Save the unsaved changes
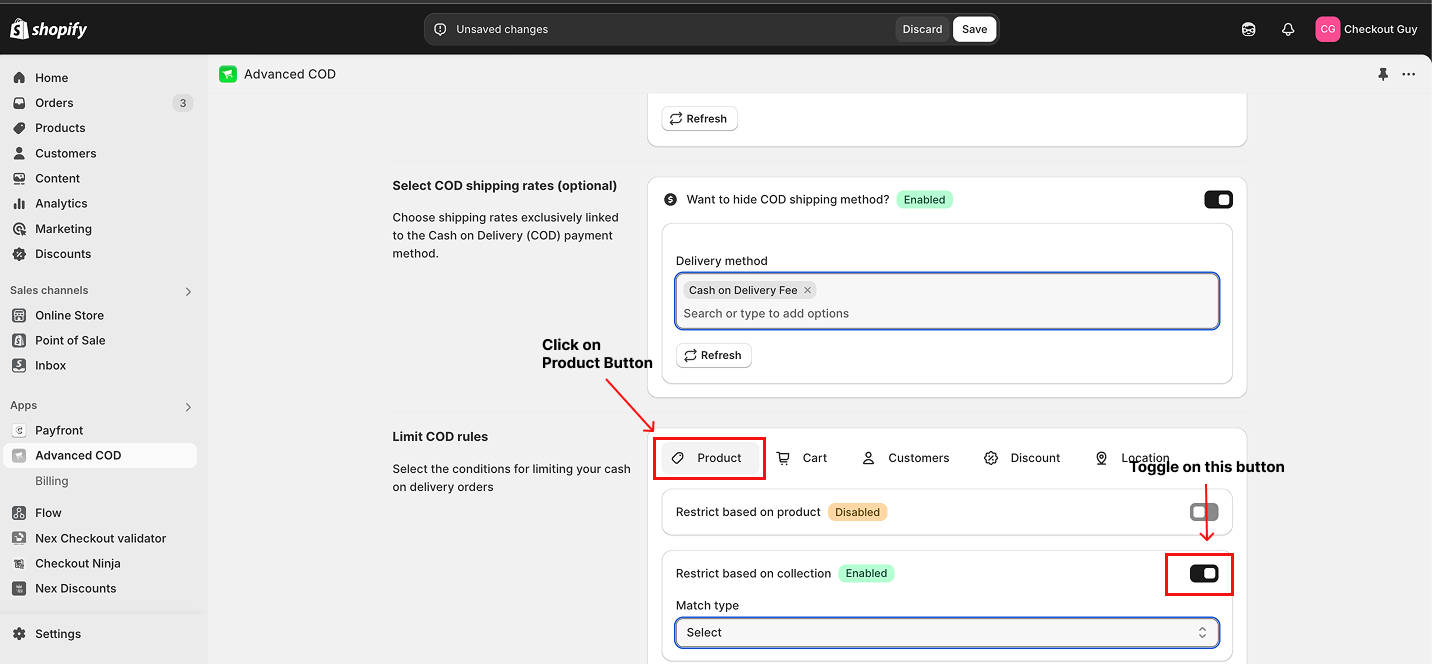Screen dimensions: 1432x664 pos(974,30)
